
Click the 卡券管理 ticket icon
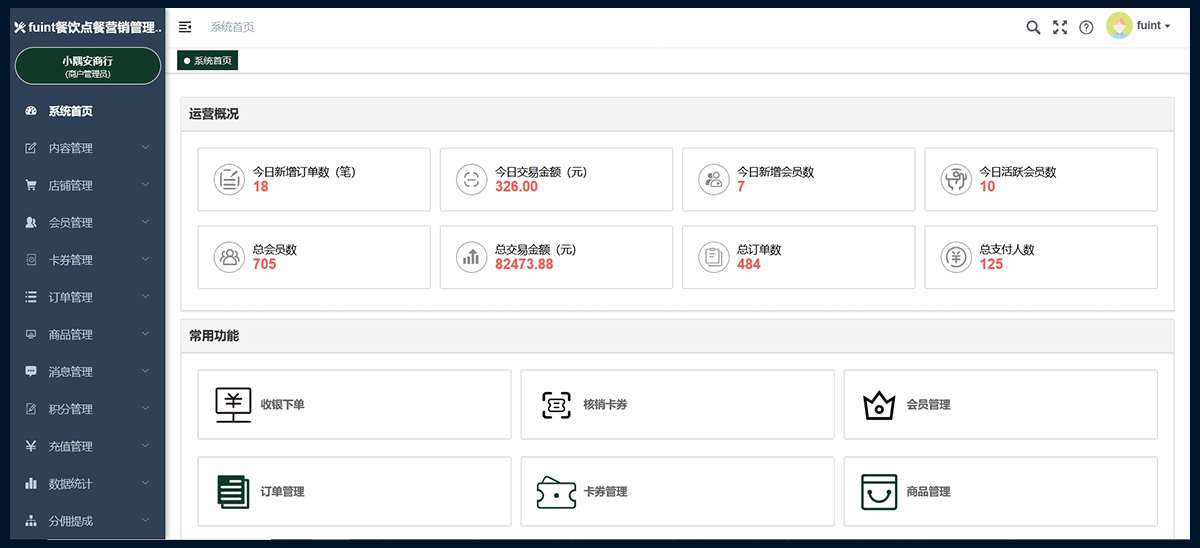(x=557, y=492)
